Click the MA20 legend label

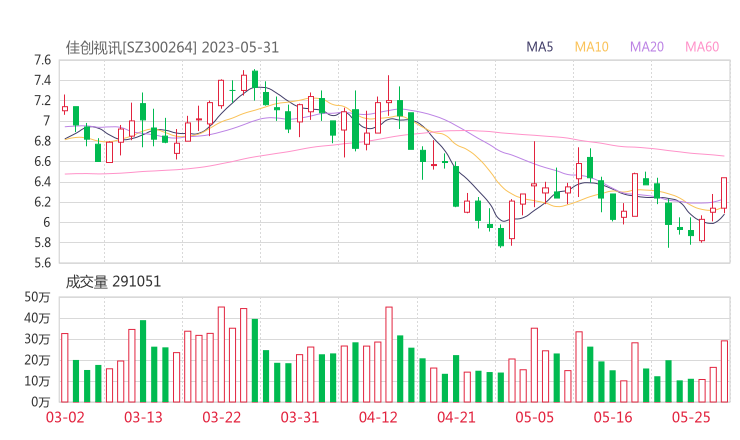[x=647, y=47]
